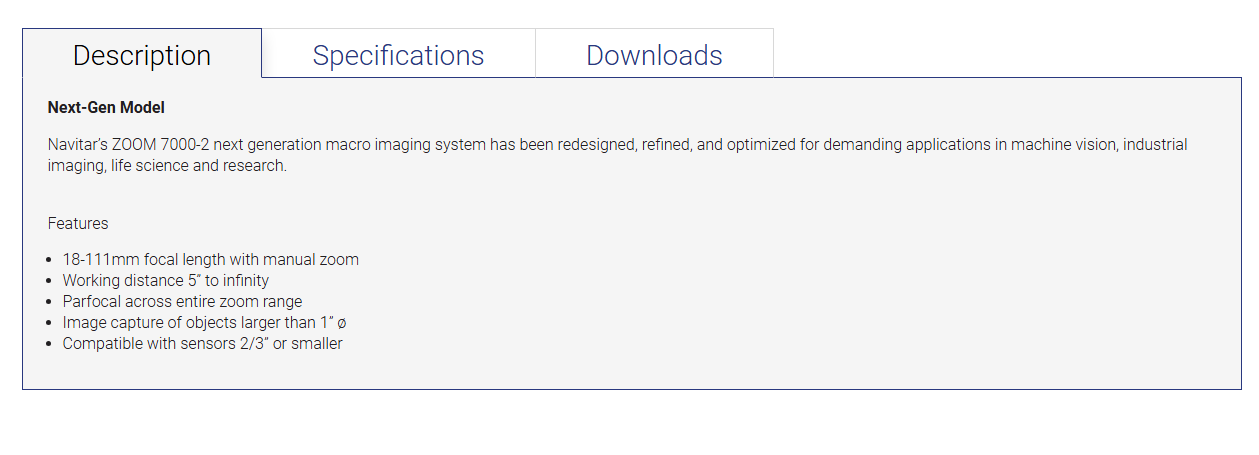Click the Compatible with sensors 2/3" line
The width and height of the screenshot is (1259, 455).
pos(203,343)
